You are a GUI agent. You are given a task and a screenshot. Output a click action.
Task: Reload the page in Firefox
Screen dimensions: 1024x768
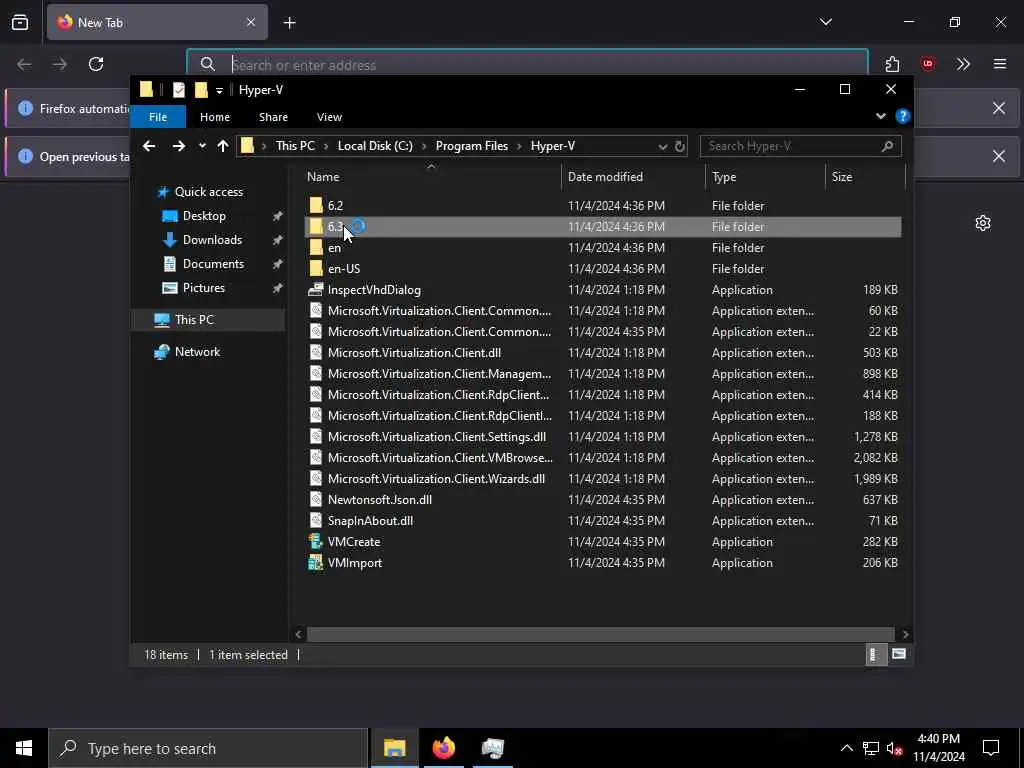[x=96, y=64]
